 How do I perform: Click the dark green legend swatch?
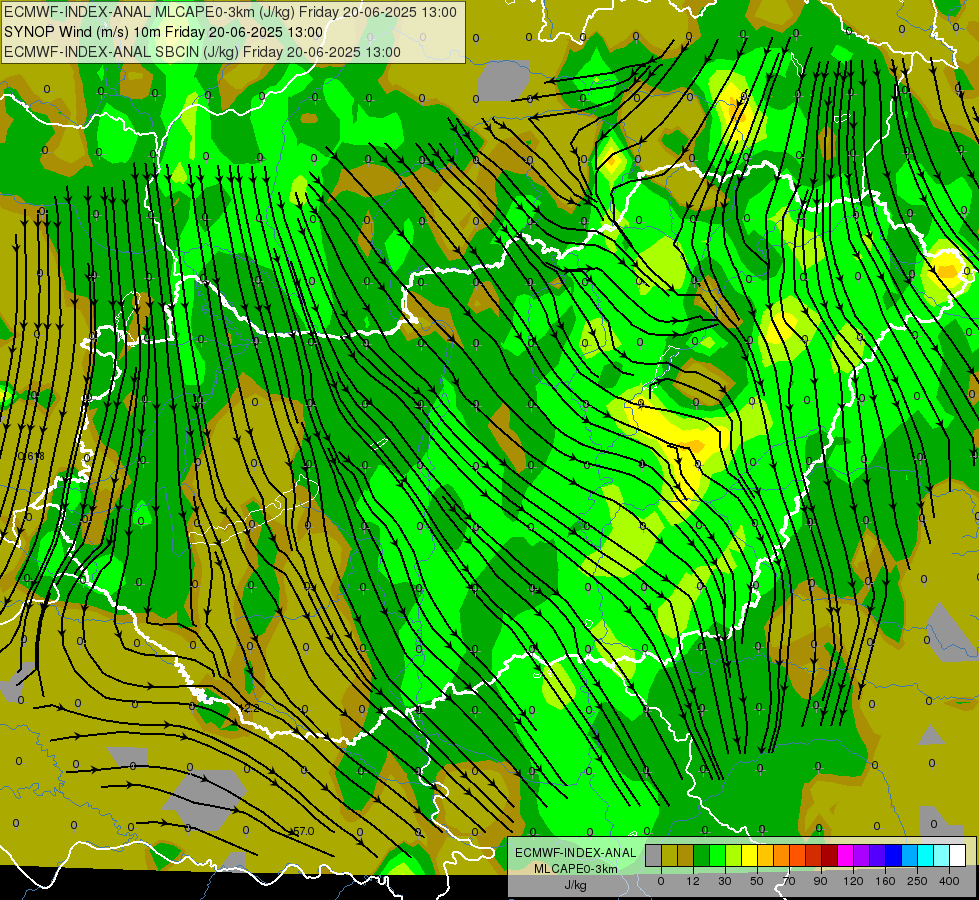click(702, 855)
